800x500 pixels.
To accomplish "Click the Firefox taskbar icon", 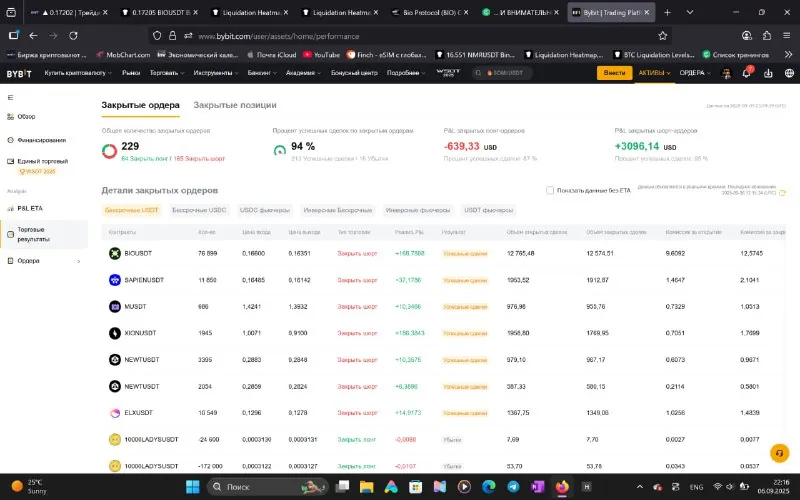I will (x=562, y=487).
